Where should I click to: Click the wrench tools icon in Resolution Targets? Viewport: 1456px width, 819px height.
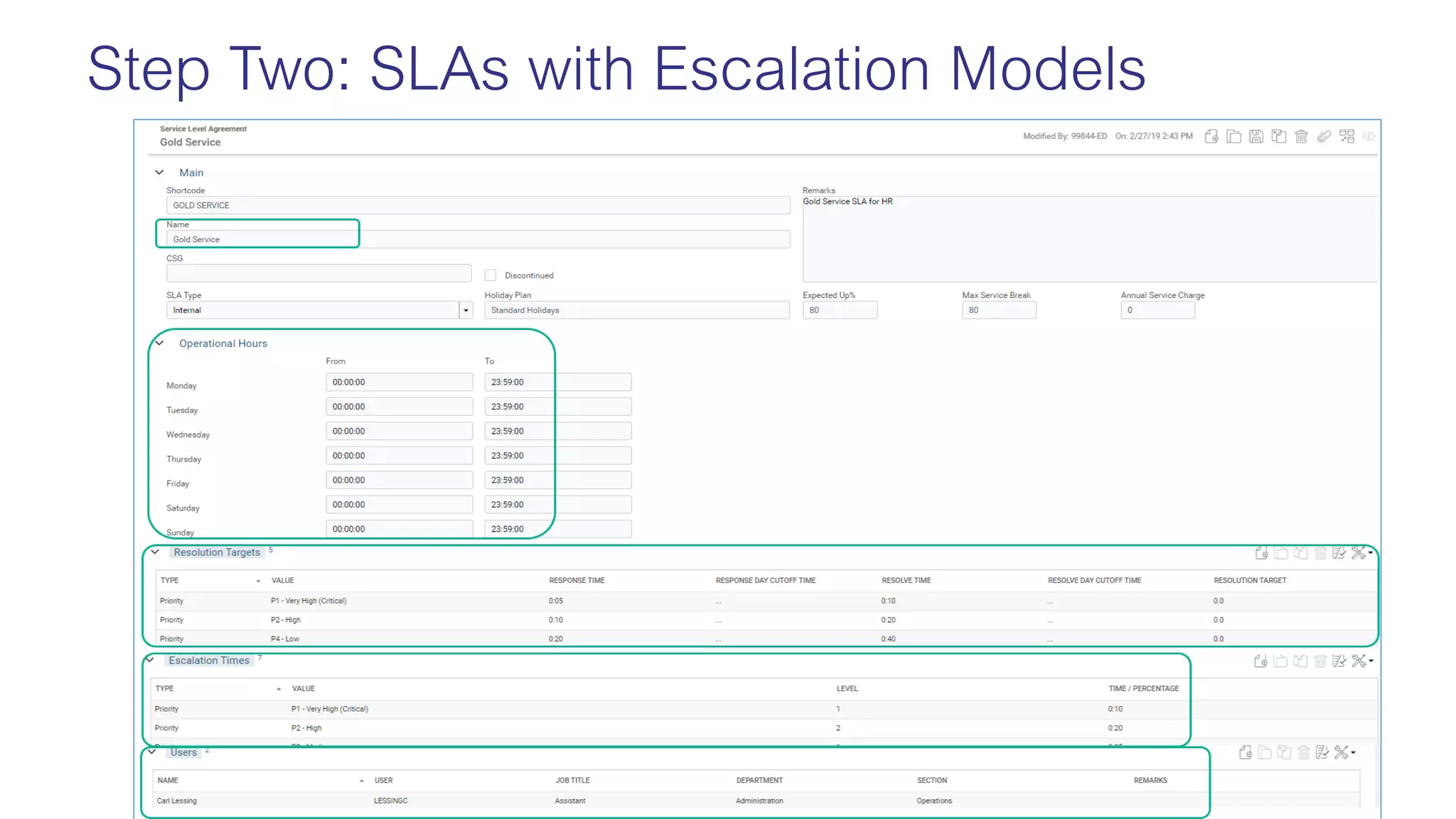click(1359, 553)
